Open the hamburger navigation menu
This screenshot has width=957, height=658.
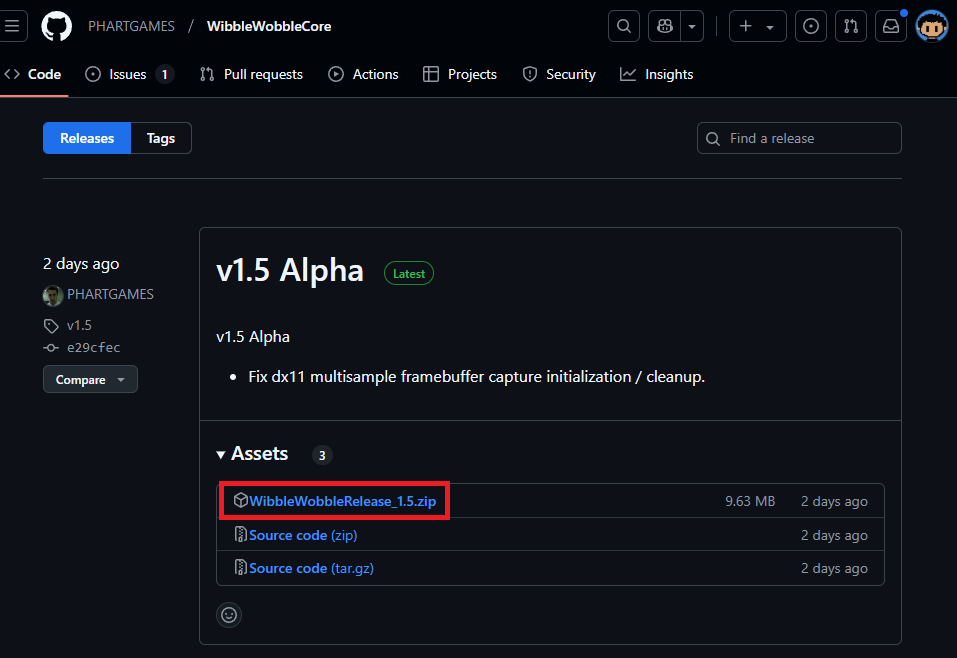tap(12, 26)
